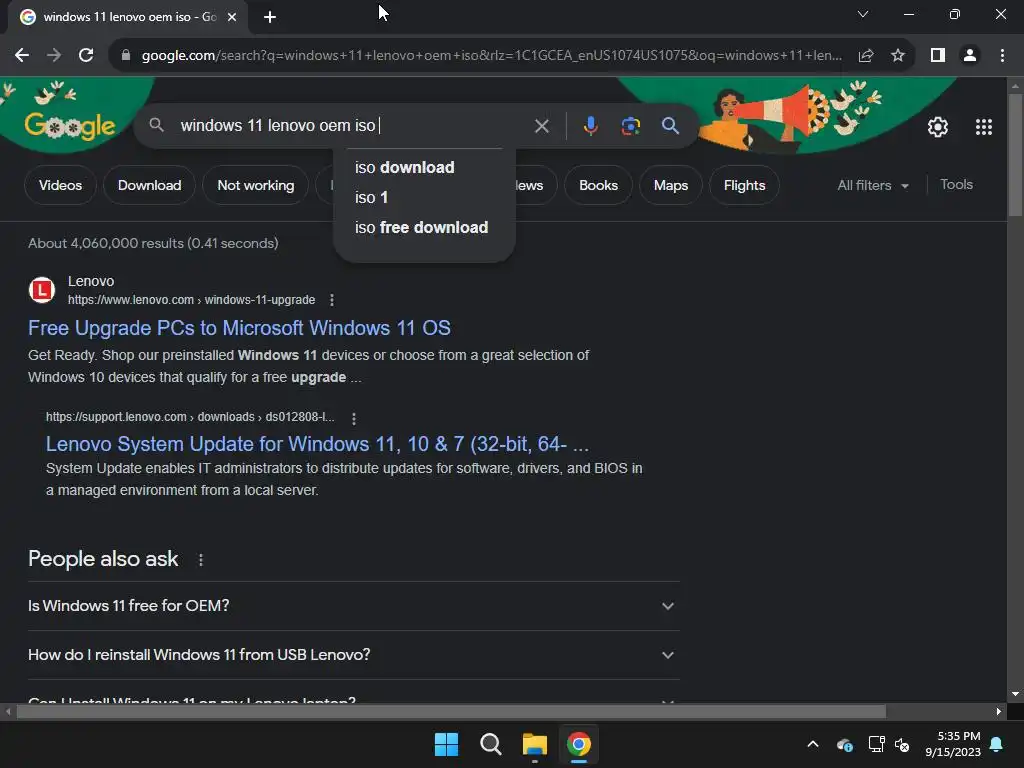The width and height of the screenshot is (1024, 768).
Task: Bookmark this page with the star icon
Action: click(x=898, y=56)
